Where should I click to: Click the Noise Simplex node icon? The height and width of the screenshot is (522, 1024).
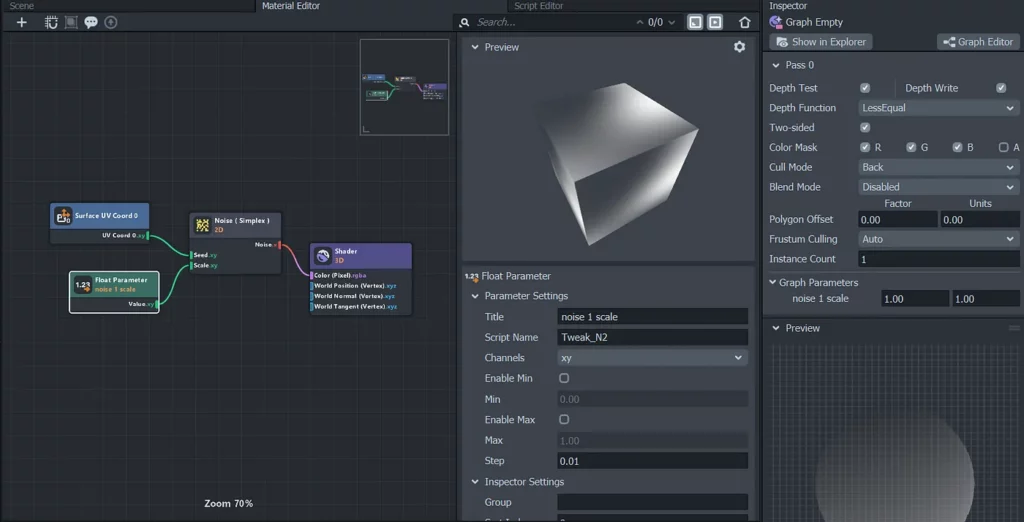202,225
